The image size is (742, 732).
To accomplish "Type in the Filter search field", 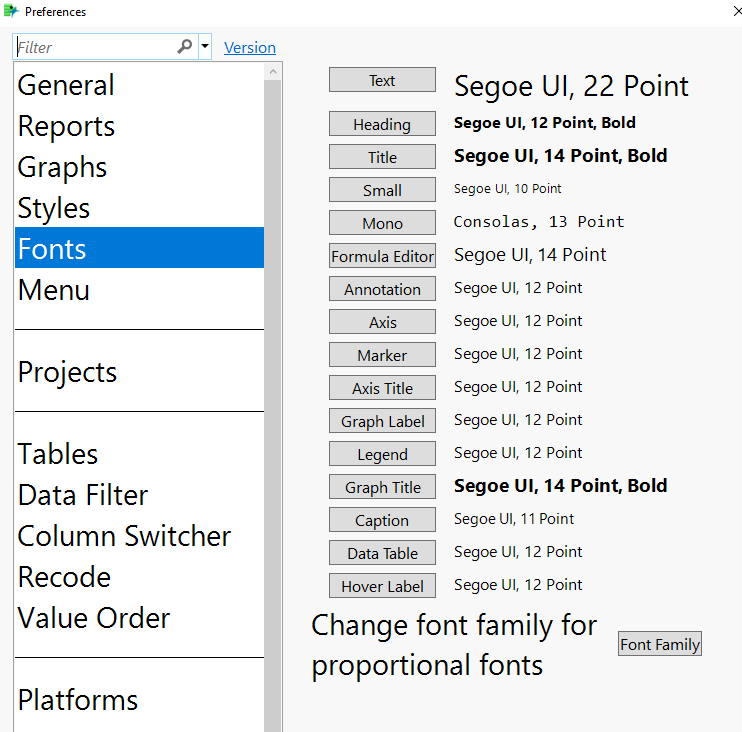I will tap(95, 47).
